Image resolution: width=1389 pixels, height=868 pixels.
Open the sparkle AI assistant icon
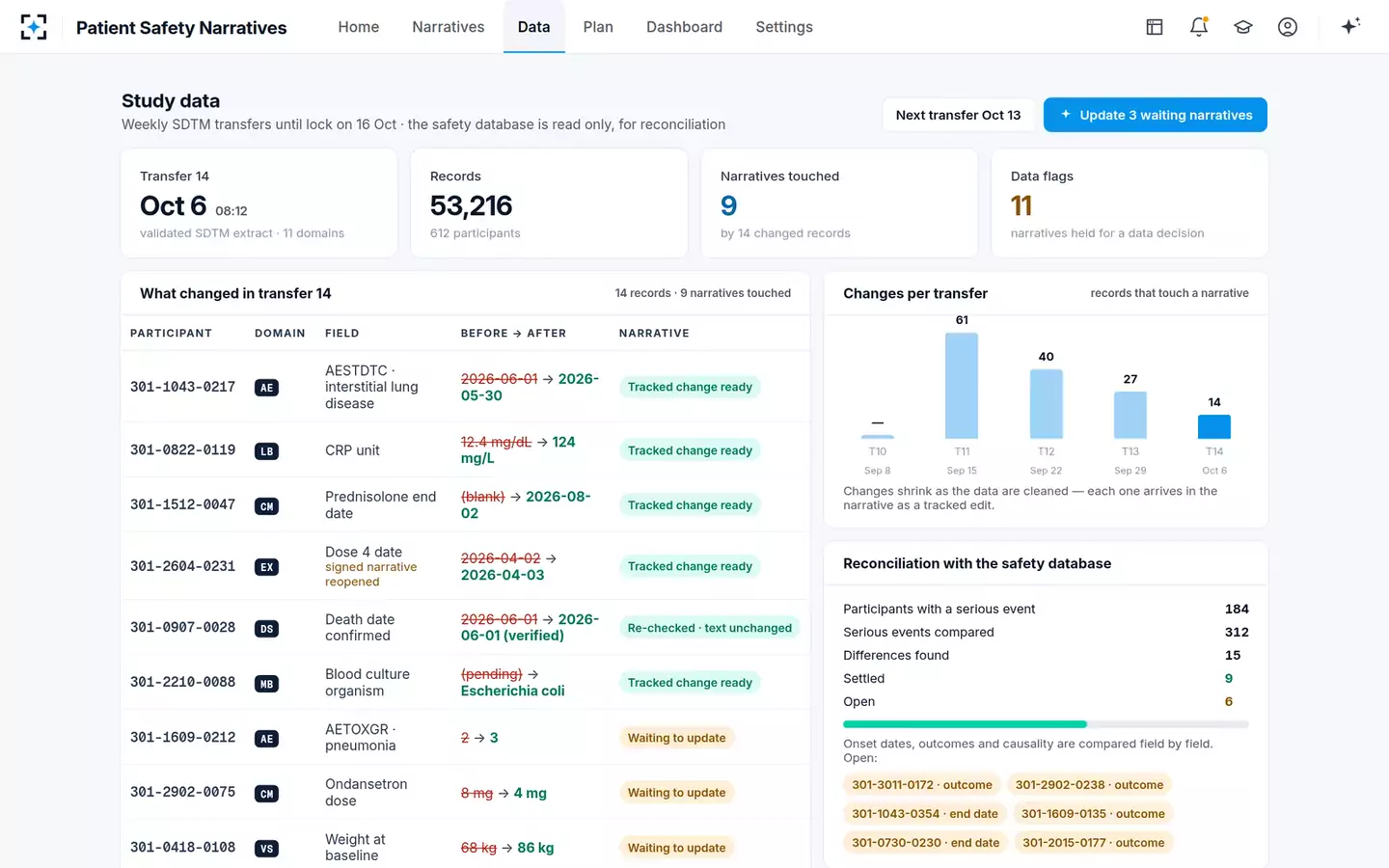tap(1350, 26)
